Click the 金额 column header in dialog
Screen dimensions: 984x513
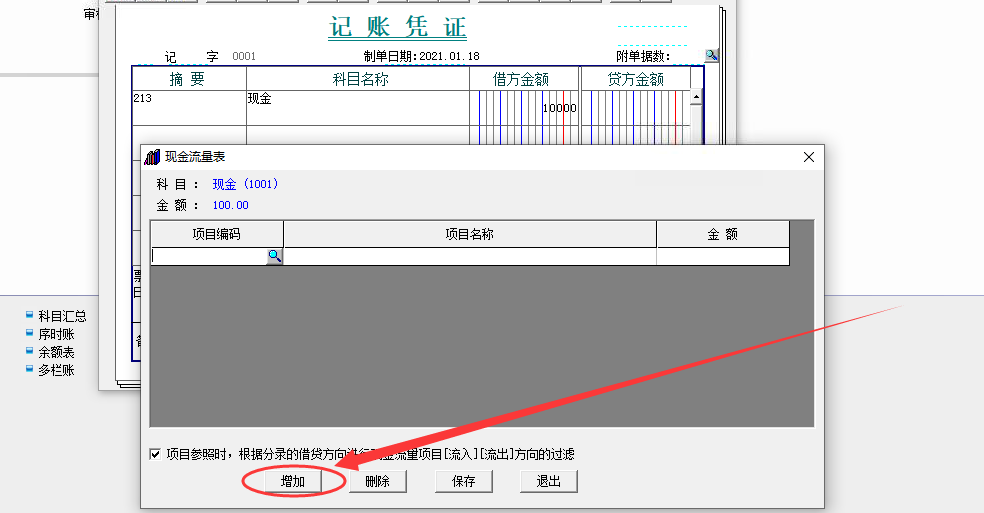[x=723, y=234]
